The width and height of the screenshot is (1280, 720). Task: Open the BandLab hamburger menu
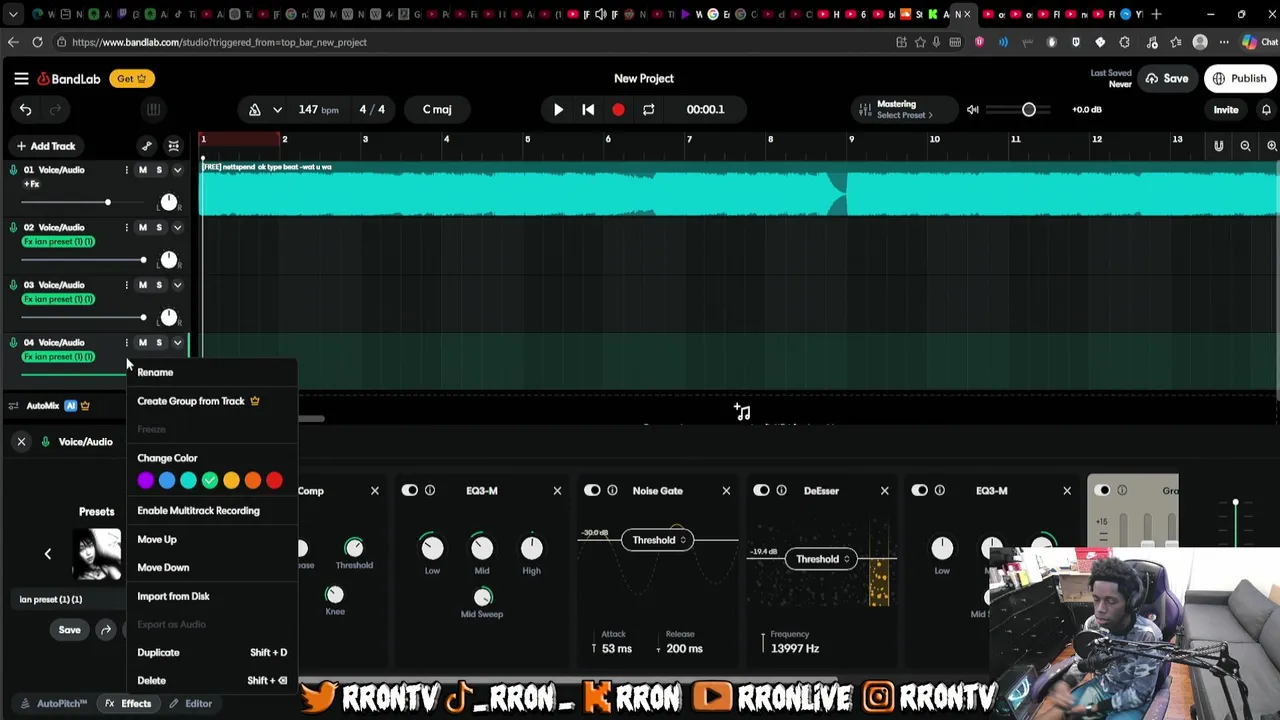[21, 78]
